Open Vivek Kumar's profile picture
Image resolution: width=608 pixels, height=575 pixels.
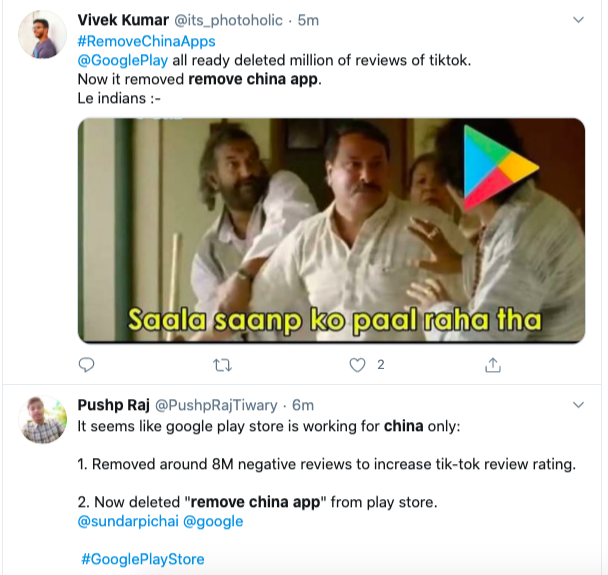click(40, 39)
